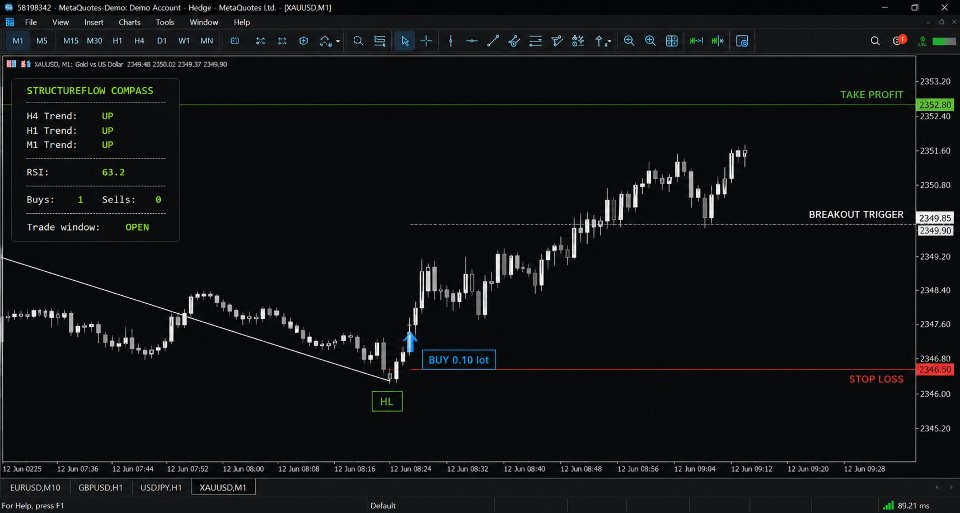Screen dimensions: 960x513
Task: Click the green upward-arrow icon beside the level bar
Action: coord(921,41)
